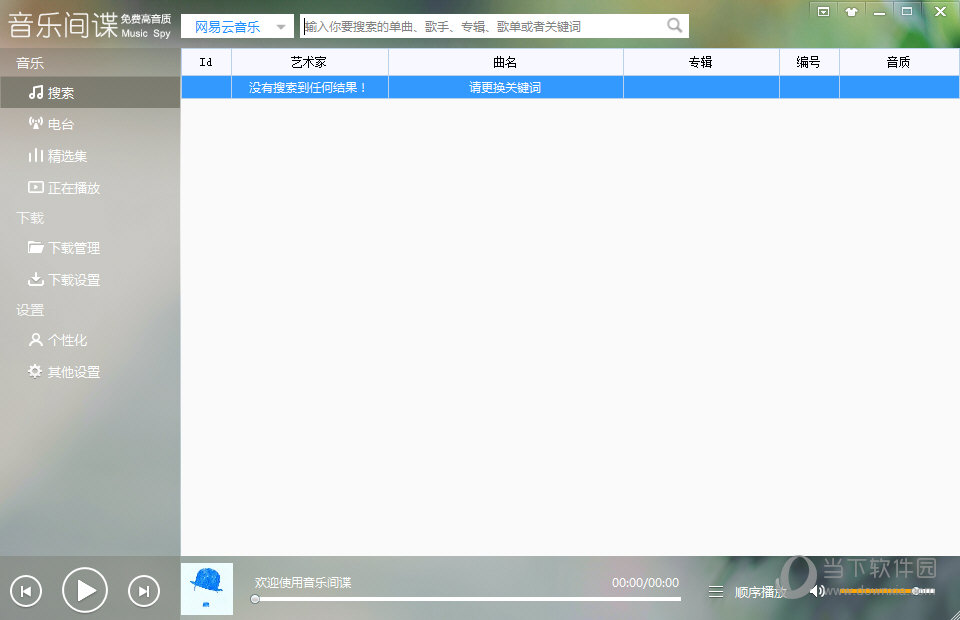Sort by the 艺术家 column header
This screenshot has width=960, height=620.
(310, 62)
